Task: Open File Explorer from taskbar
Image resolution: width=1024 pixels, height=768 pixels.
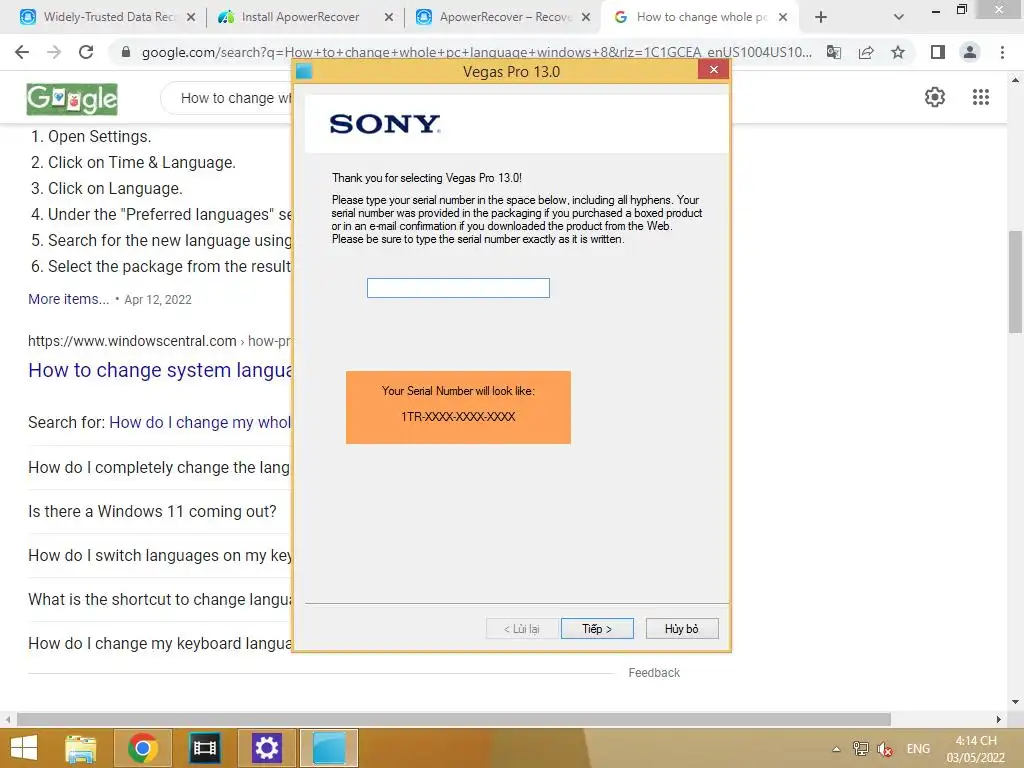Action: coord(80,748)
